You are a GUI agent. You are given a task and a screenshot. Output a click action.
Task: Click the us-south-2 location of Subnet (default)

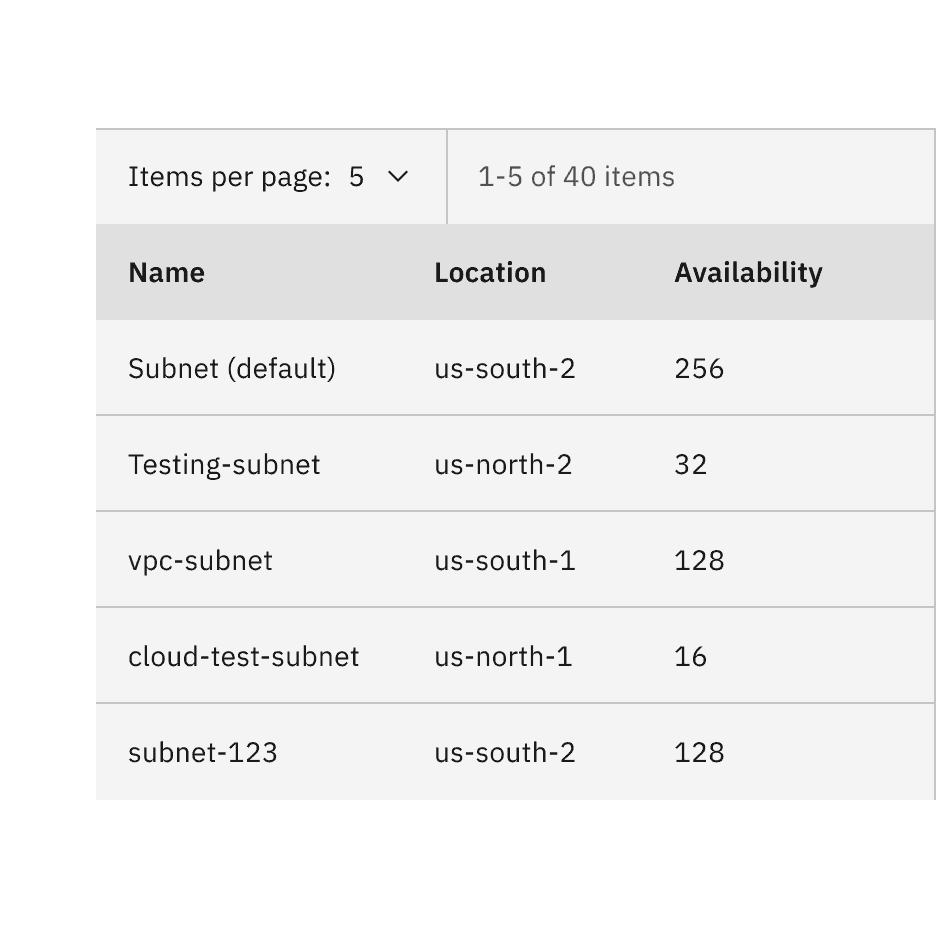click(x=504, y=368)
